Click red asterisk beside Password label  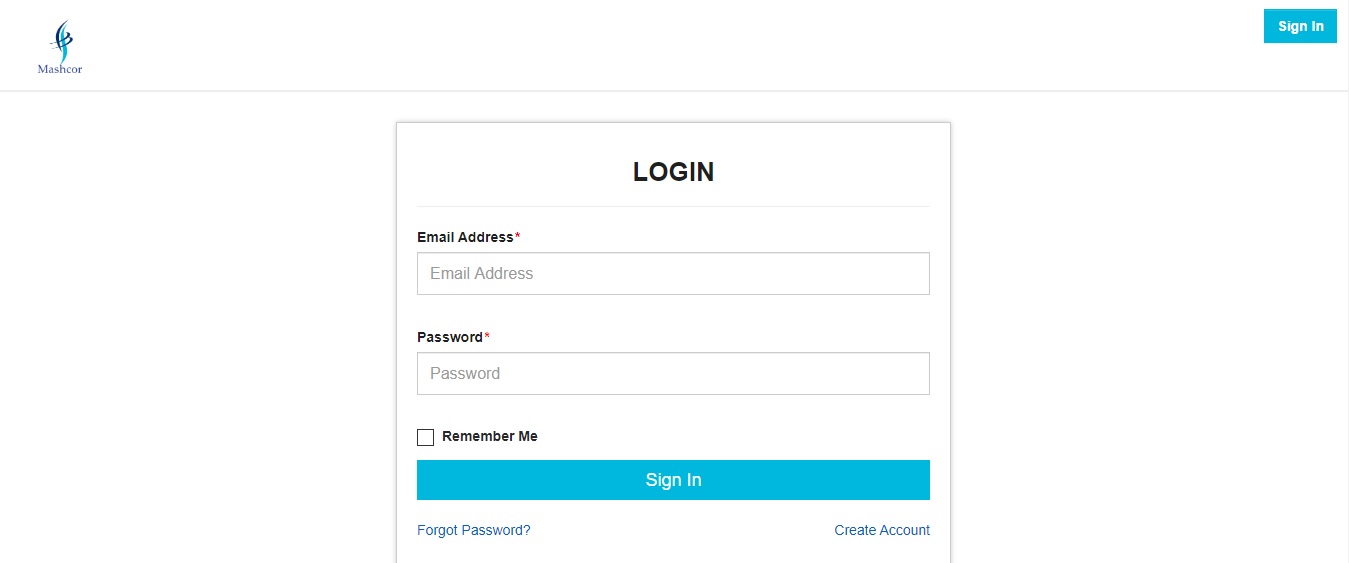pos(487,336)
